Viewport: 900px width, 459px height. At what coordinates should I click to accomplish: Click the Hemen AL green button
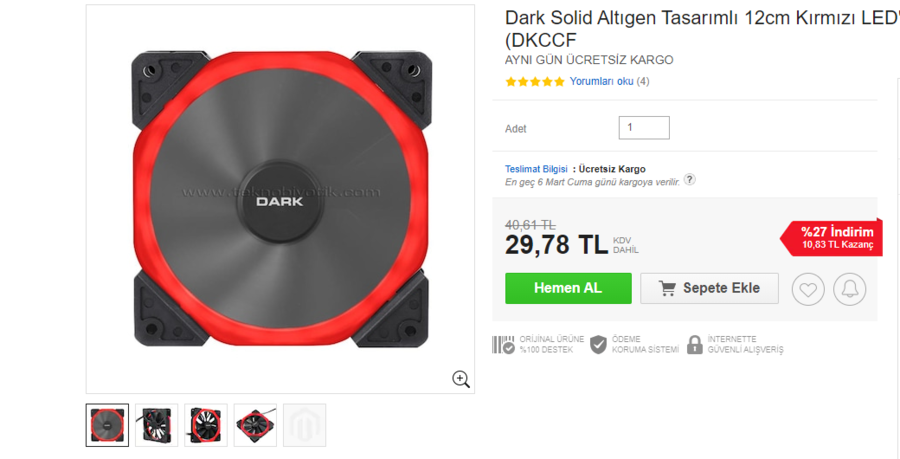pos(568,288)
